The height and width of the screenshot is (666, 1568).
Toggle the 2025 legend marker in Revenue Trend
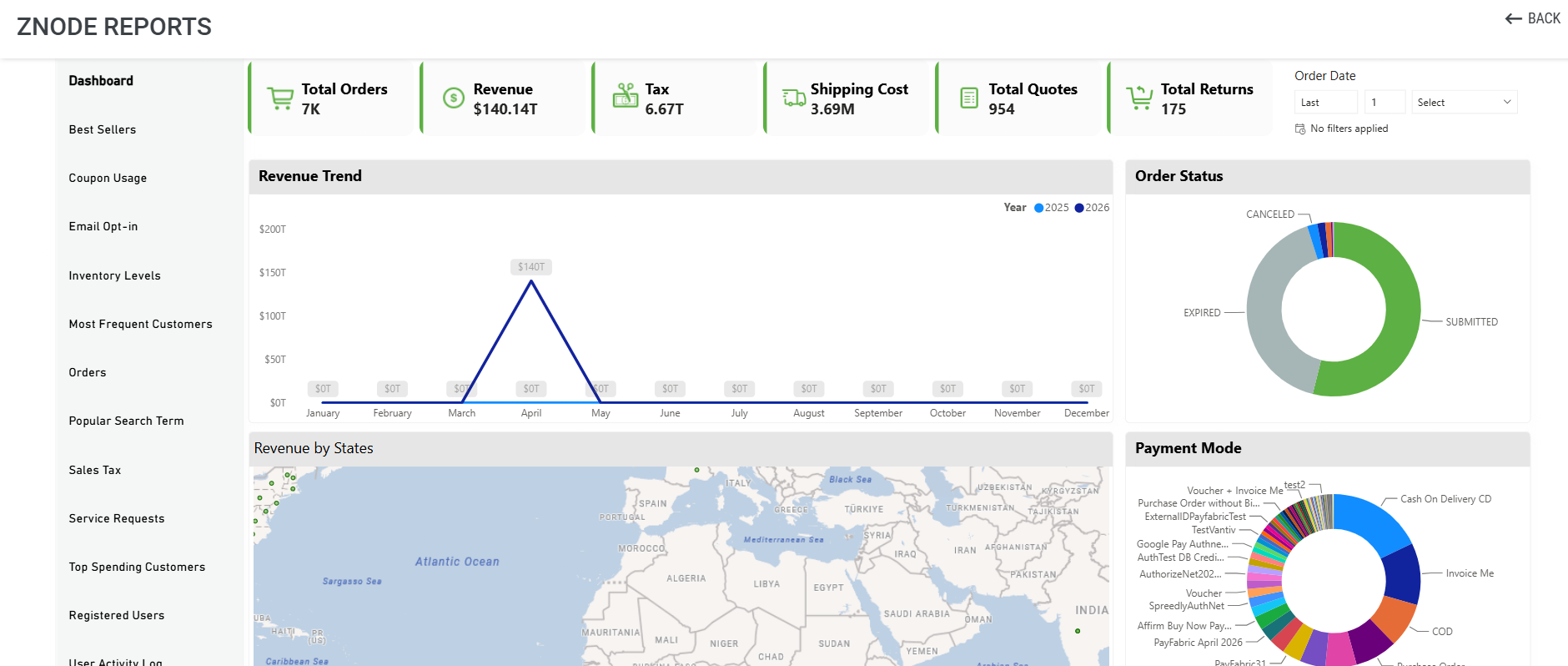1039,208
